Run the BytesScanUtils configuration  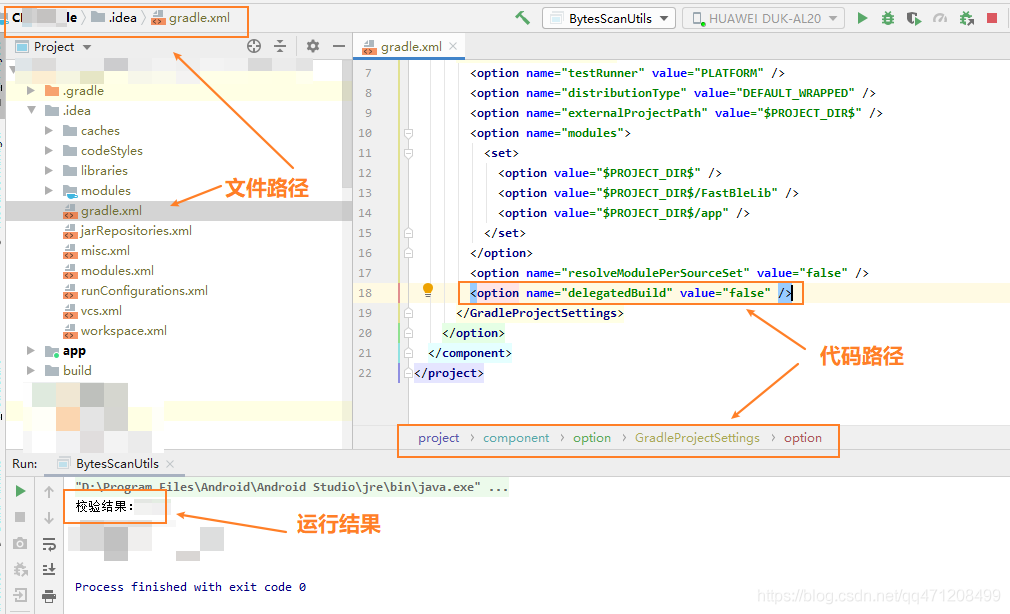[x=862, y=17]
